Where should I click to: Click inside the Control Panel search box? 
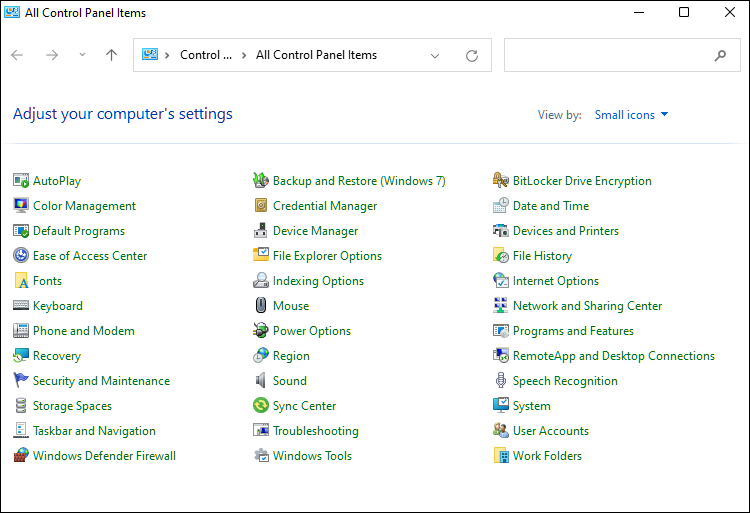point(610,56)
